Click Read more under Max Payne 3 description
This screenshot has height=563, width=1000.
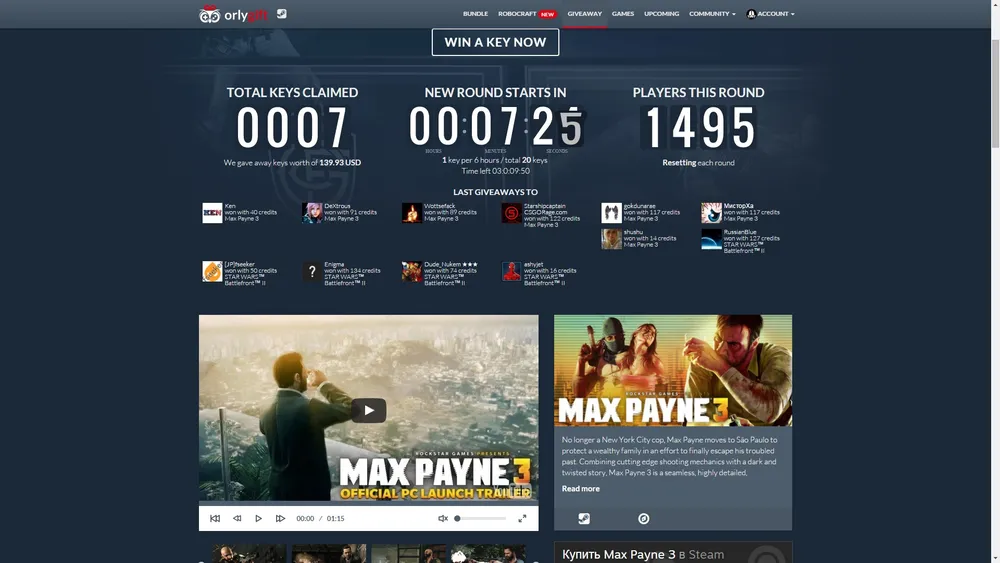pyautogui.click(x=581, y=489)
